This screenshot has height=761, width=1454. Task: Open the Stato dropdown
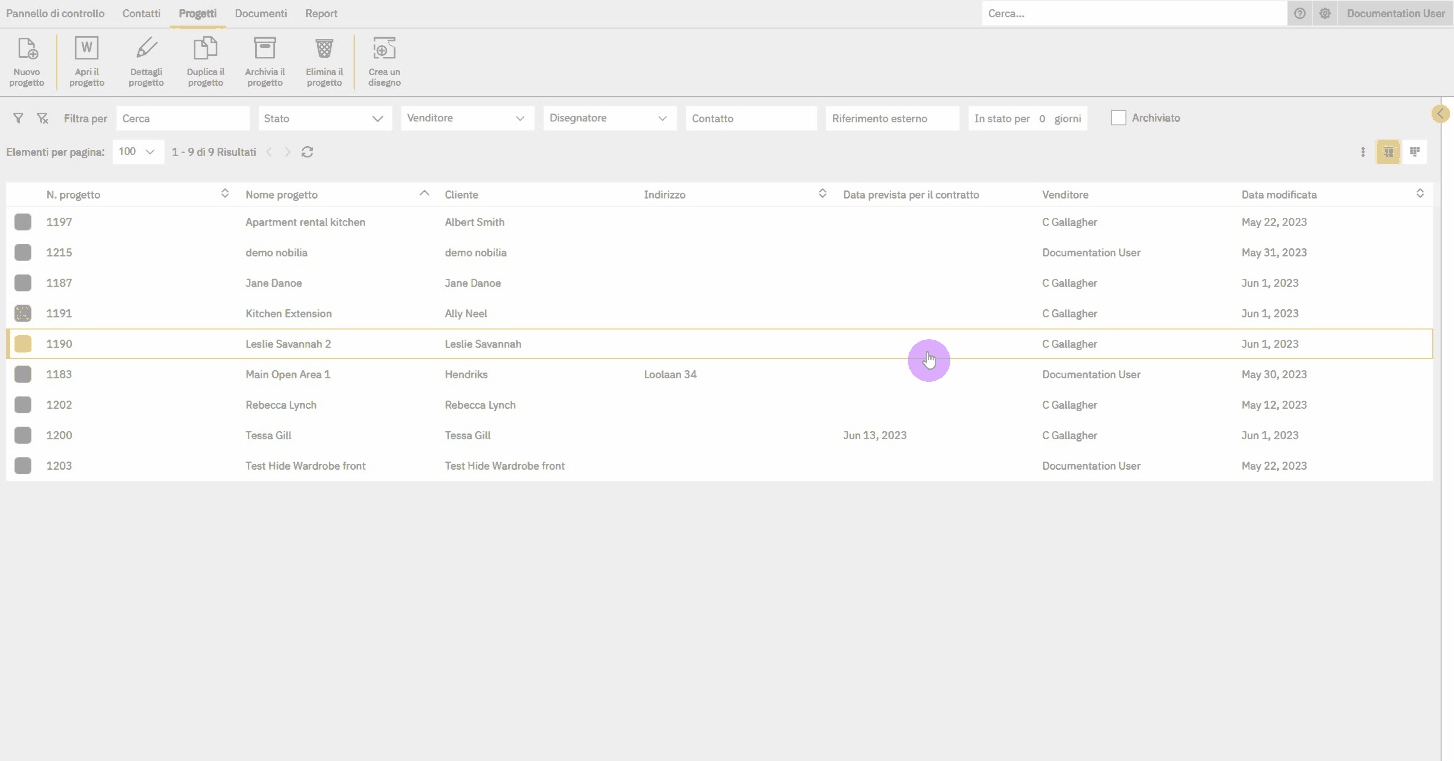324,117
